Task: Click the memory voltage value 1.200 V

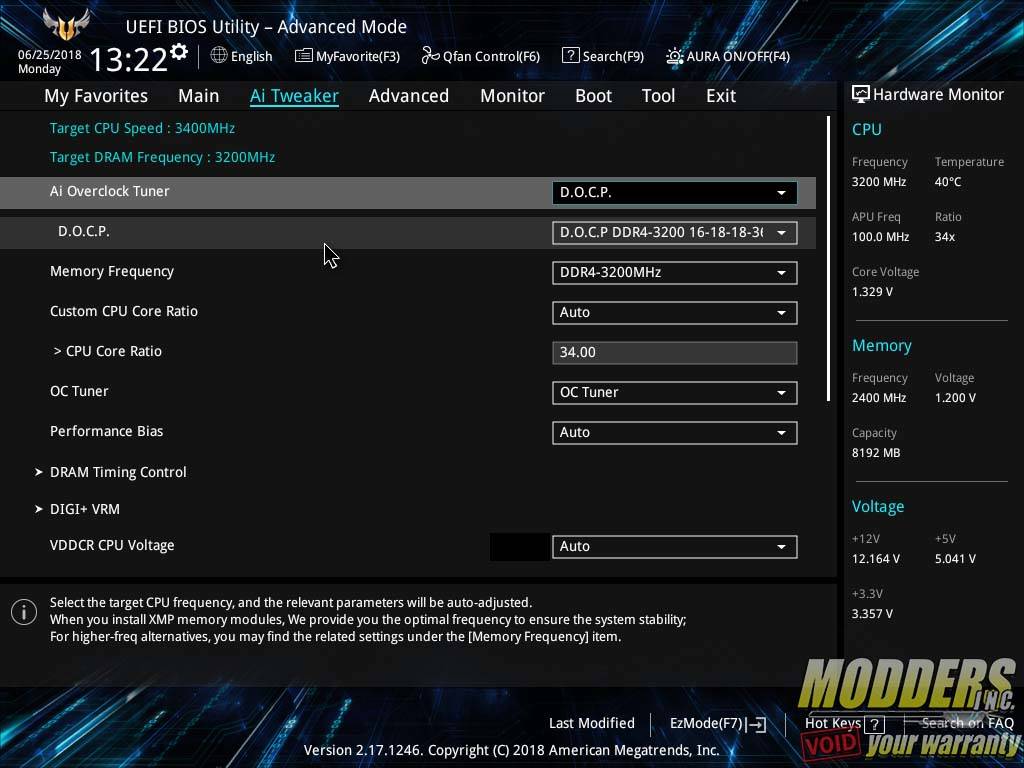Action: (x=955, y=398)
